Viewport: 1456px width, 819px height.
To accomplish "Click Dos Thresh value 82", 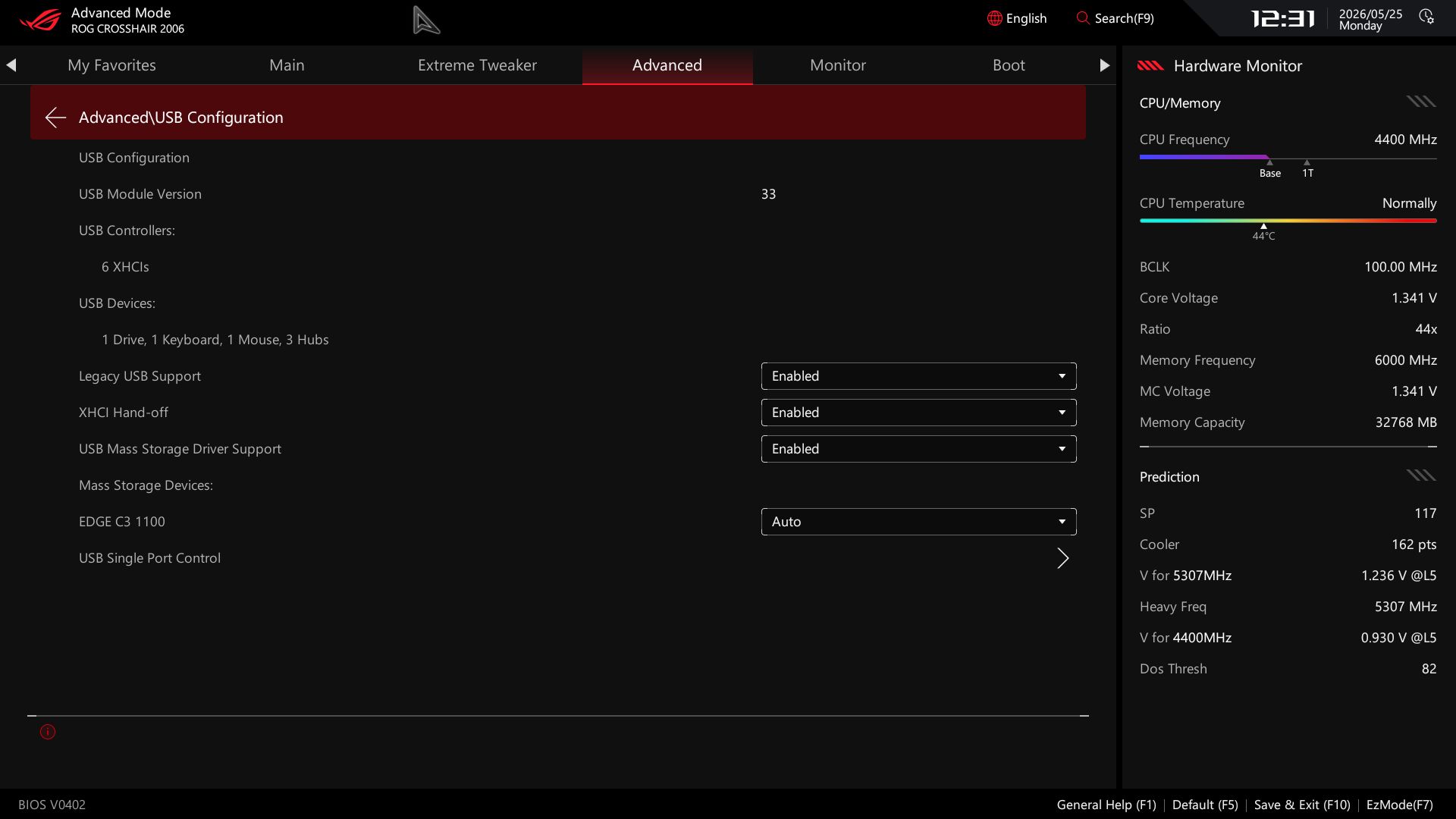I will [x=1429, y=669].
